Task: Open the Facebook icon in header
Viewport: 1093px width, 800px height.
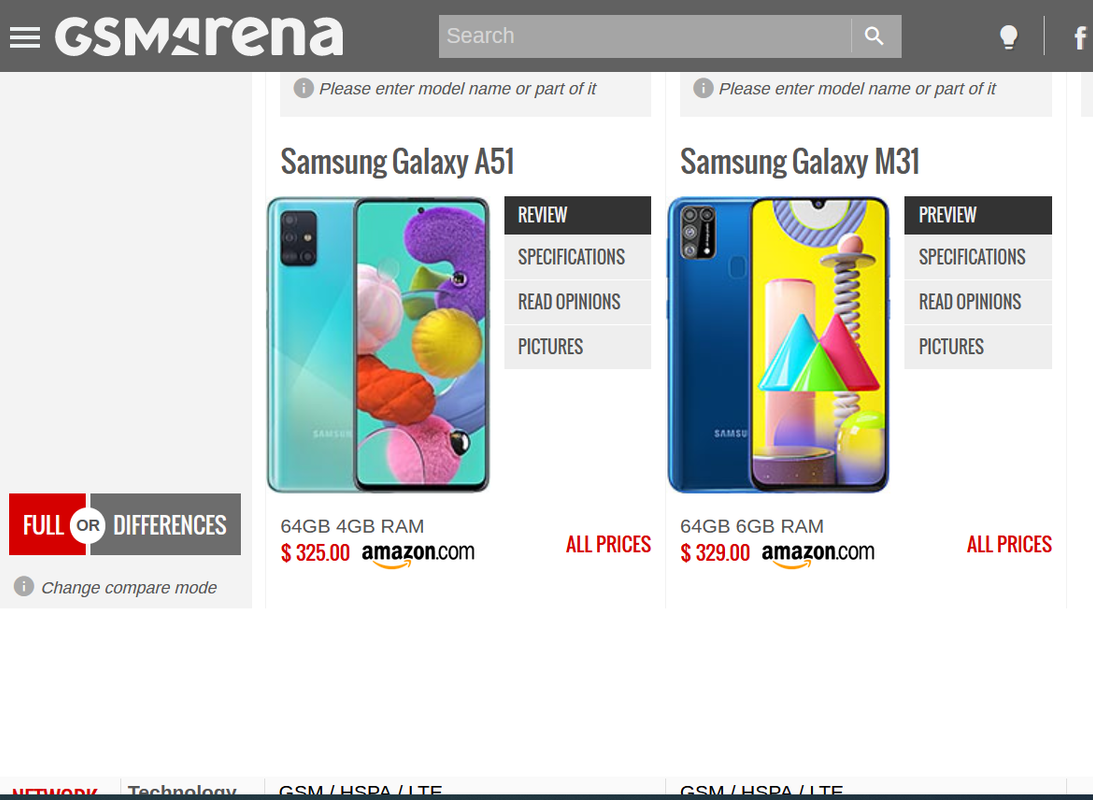Action: click(x=1080, y=37)
